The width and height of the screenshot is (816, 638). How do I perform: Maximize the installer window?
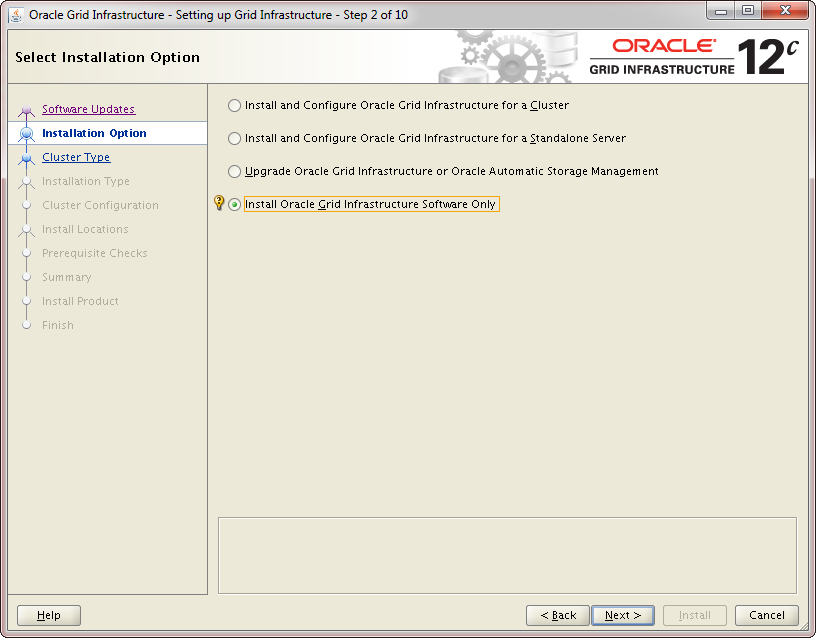click(x=747, y=11)
